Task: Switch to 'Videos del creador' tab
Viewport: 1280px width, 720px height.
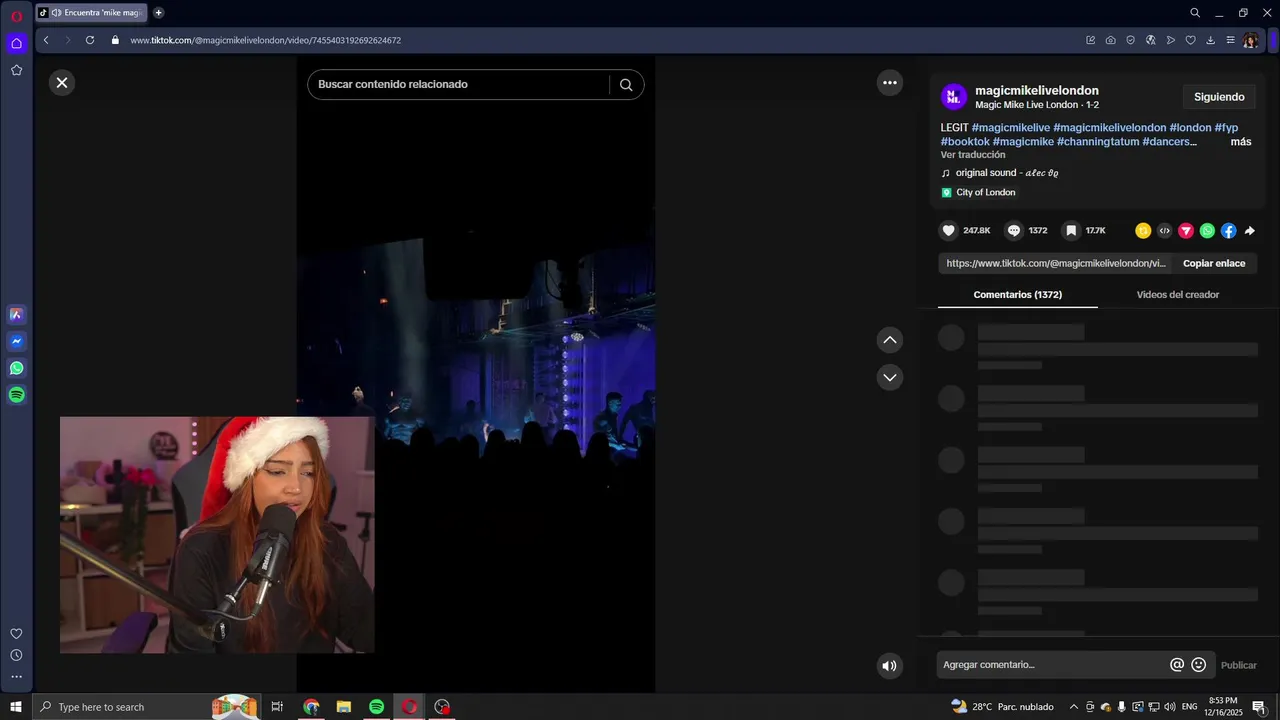Action: [1178, 295]
